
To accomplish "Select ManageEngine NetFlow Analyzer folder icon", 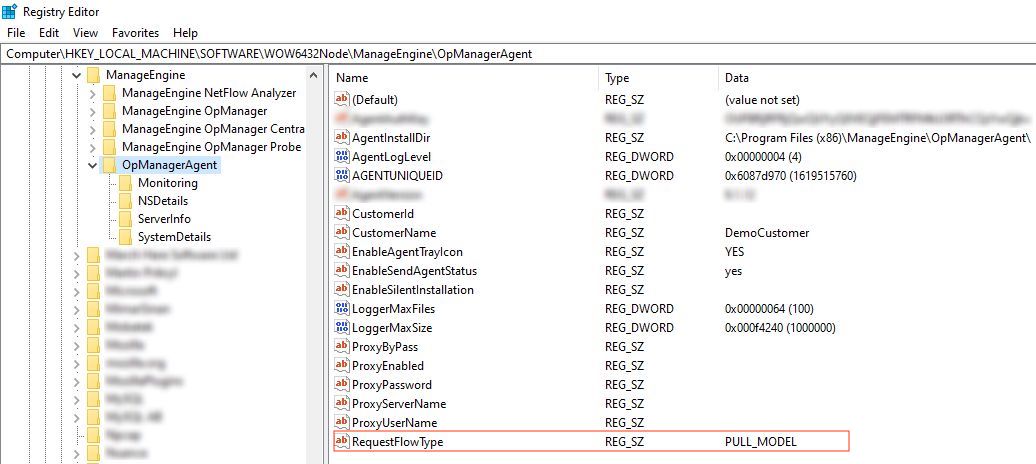I will [x=110, y=93].
